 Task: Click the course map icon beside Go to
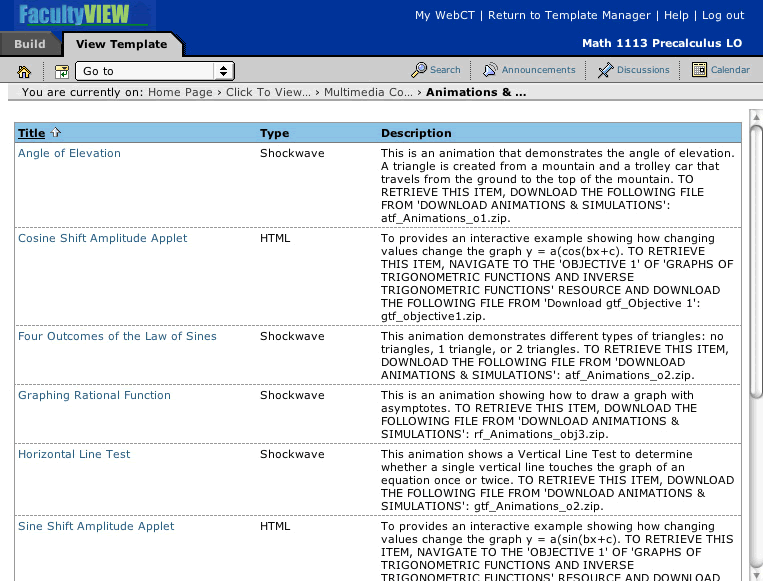coord(62,72)
